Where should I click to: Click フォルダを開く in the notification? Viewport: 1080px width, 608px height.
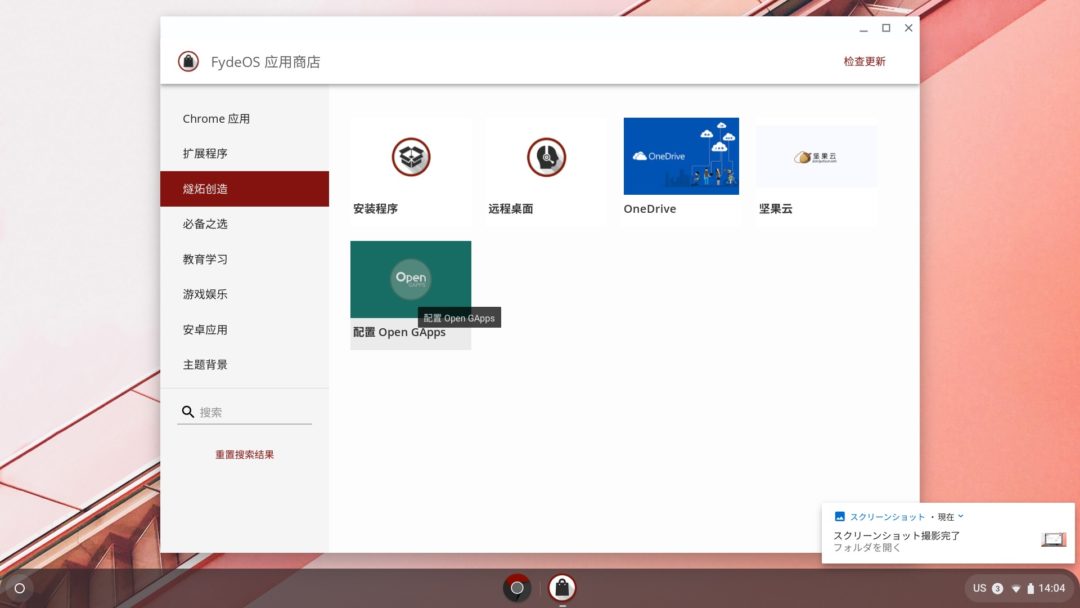pos(867,547)
